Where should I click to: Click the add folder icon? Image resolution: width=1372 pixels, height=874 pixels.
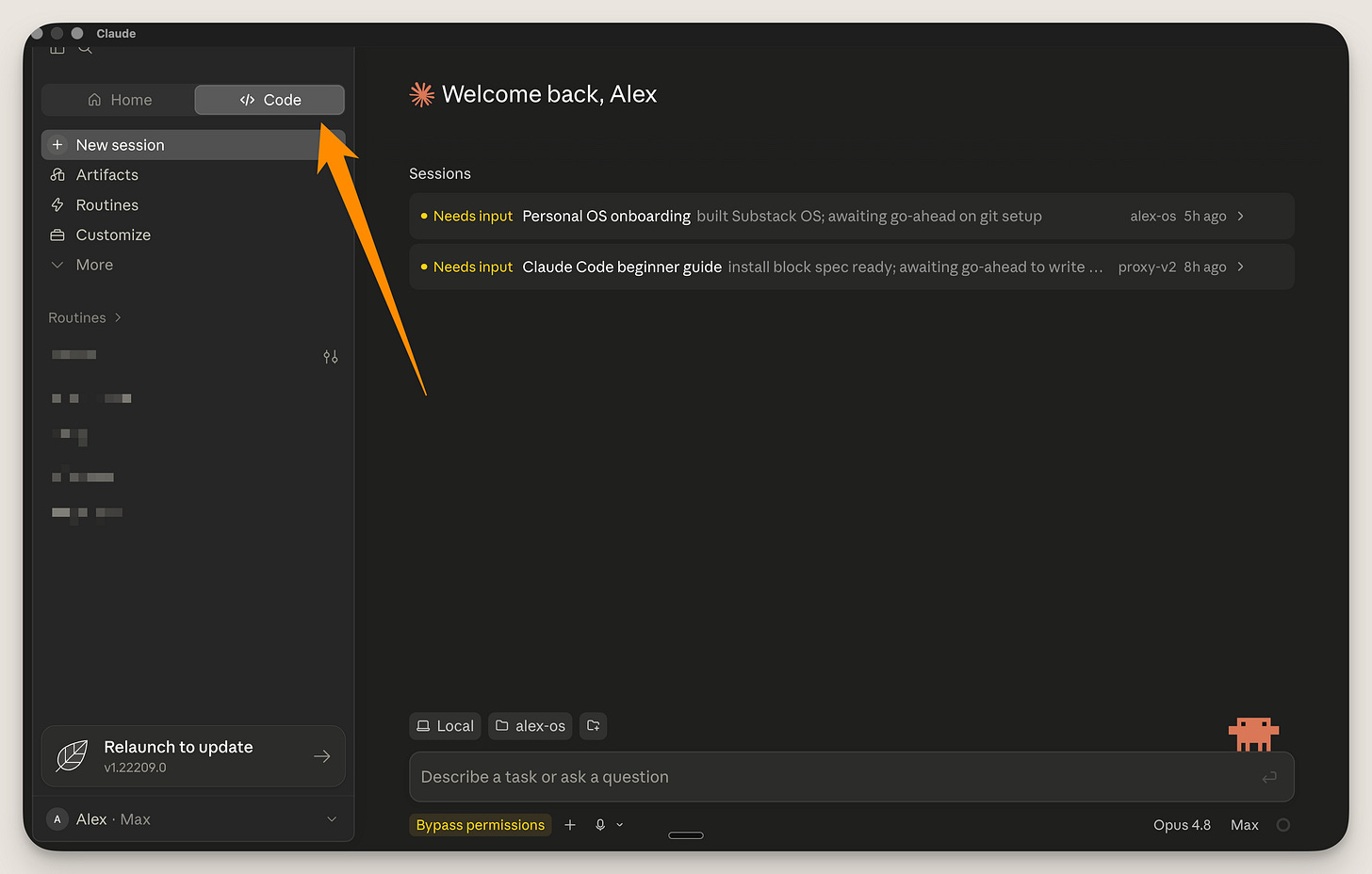593,726
